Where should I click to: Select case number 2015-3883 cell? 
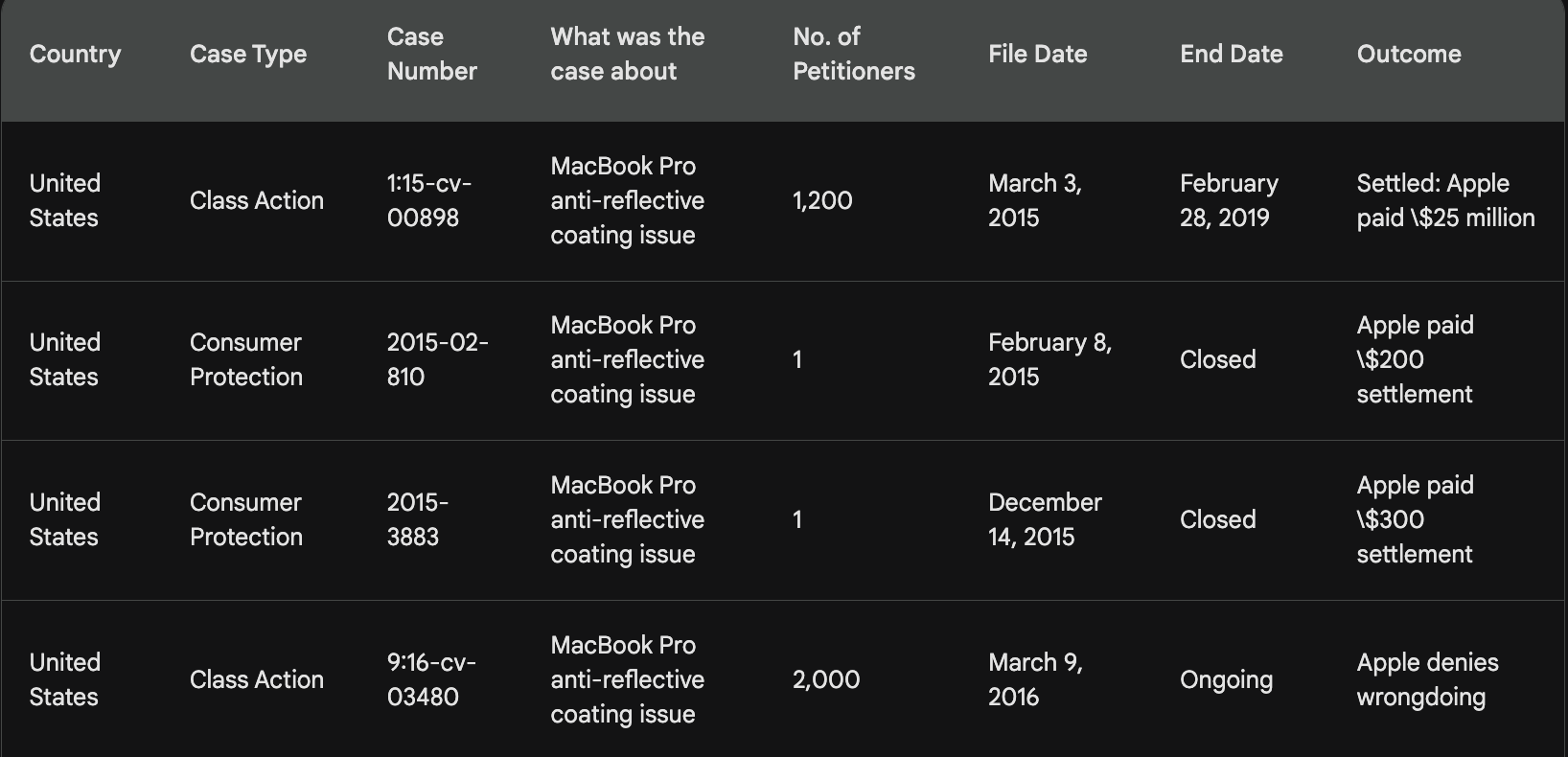point(417,519)
